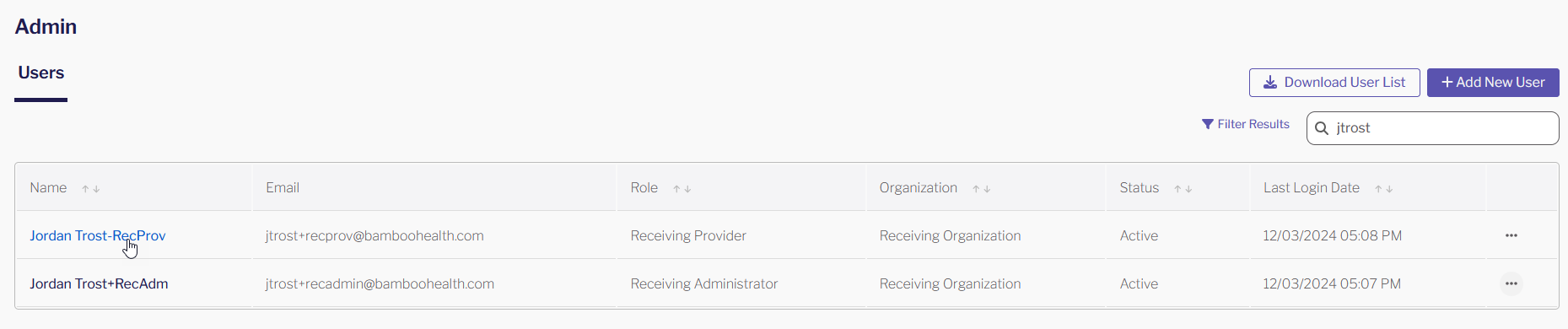1568x329 pixels.
Task: Click the search field containing jtrost
Action: click(1432, 128)
